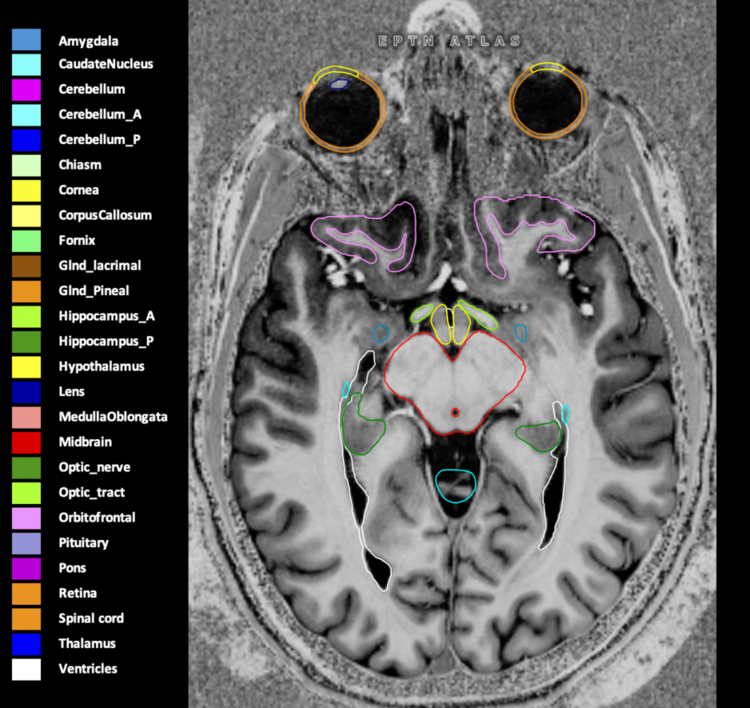Click the pale green Chiasm swatch
This screenshot has height=708, width=750.
coord(26,166)
